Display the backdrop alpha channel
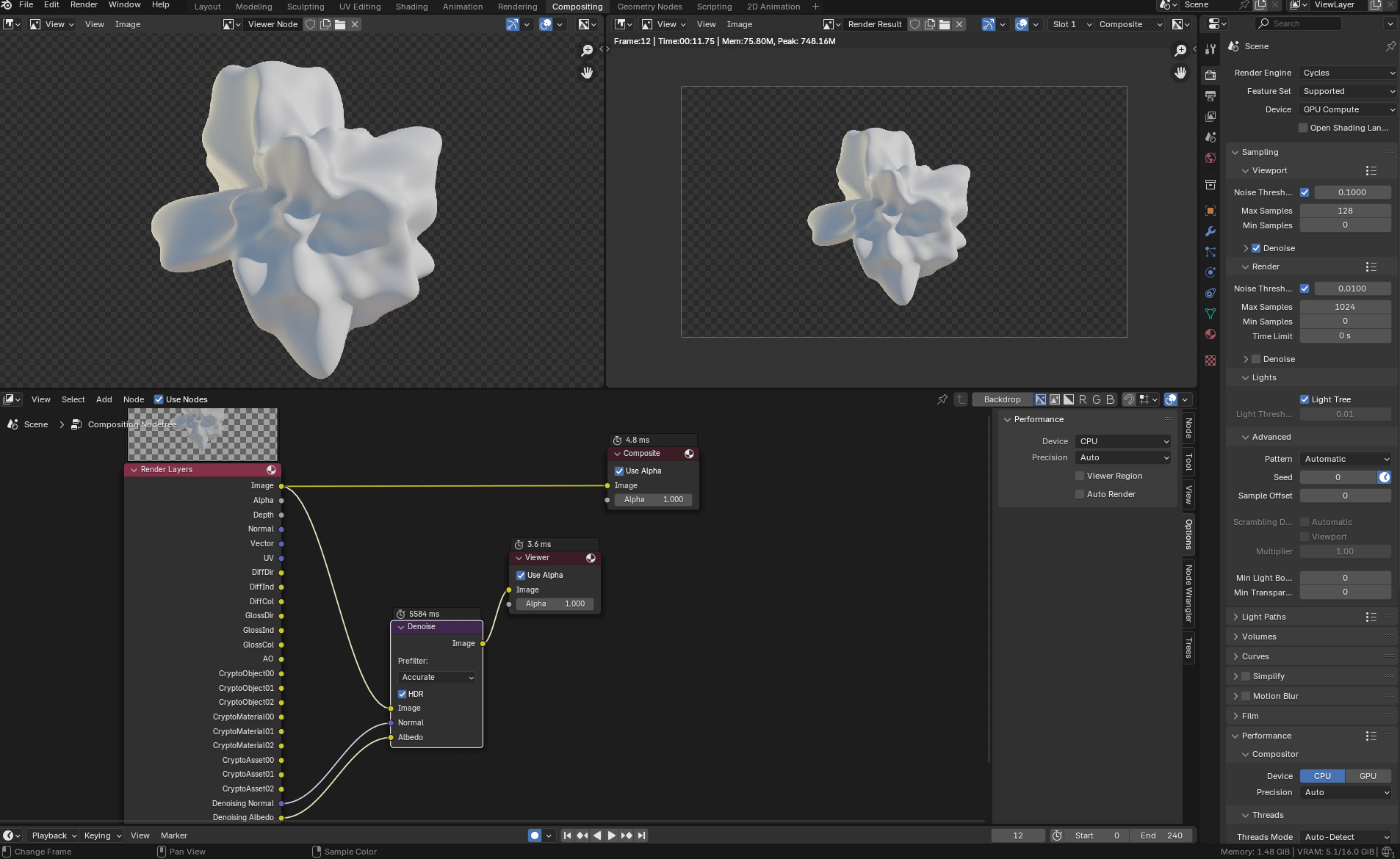Viewport: 1400px width, 859px height. coord(1069,399)
